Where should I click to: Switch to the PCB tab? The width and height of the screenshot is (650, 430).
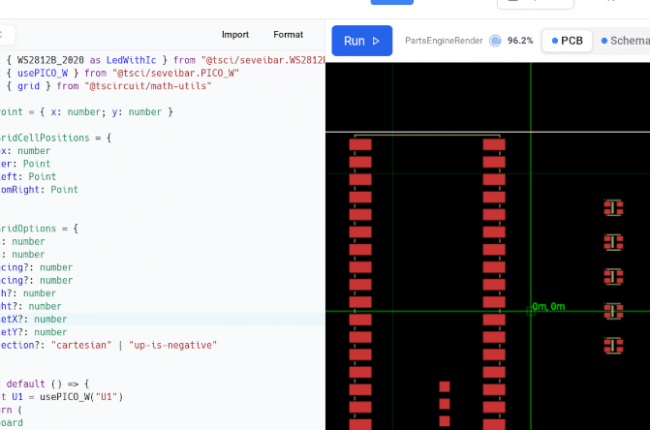(567, 41)
